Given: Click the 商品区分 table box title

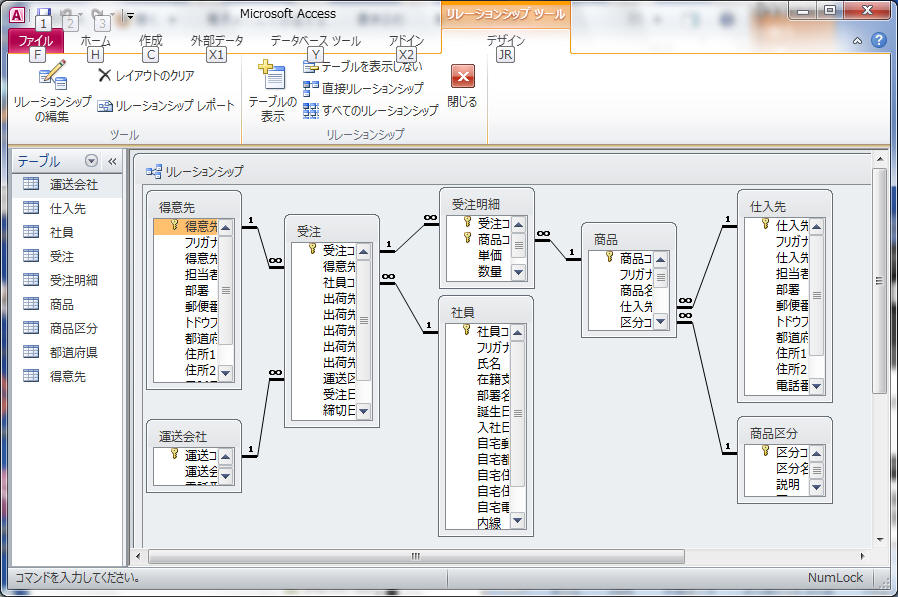Looking at the screenshot, I should click(774, 434).
